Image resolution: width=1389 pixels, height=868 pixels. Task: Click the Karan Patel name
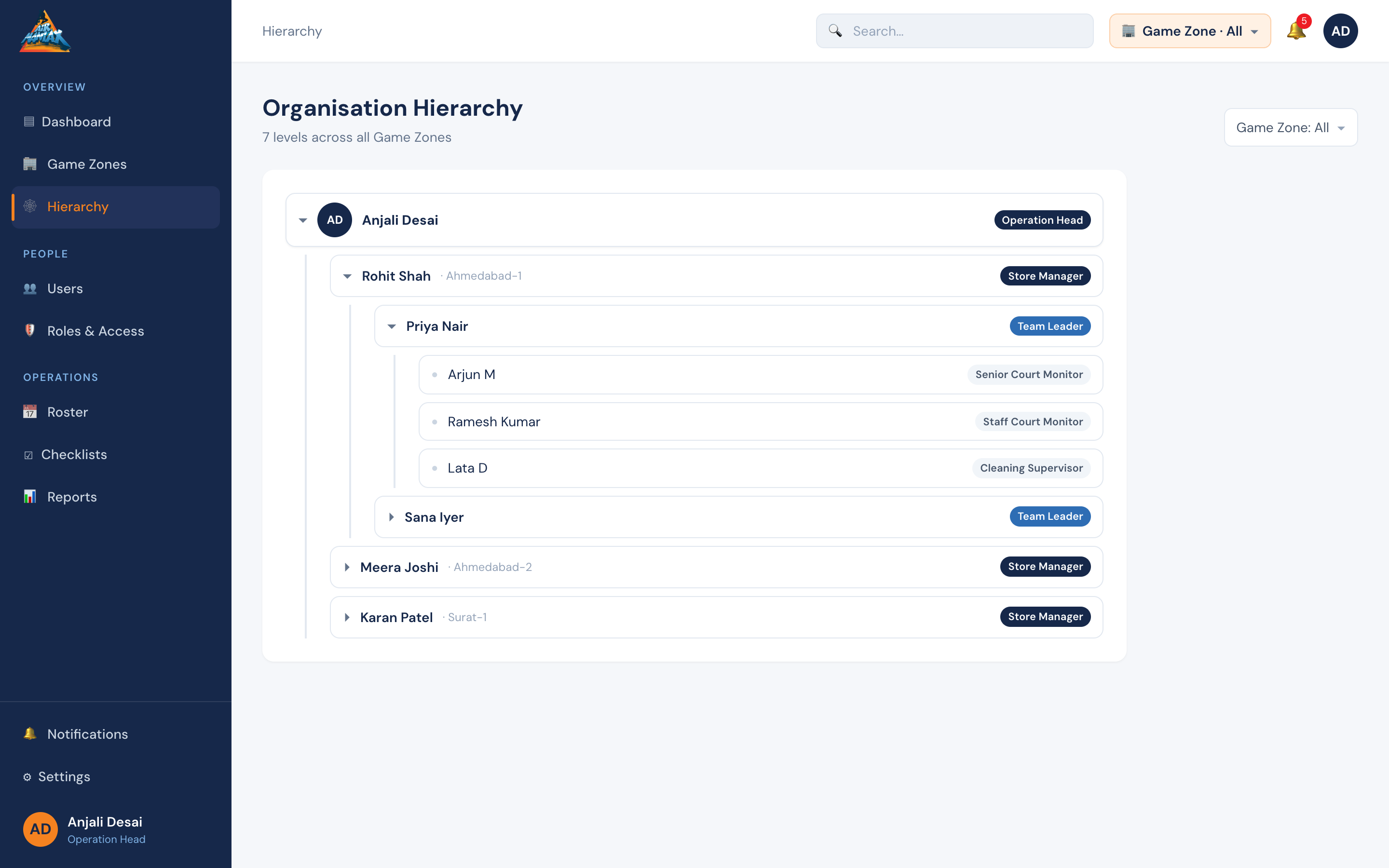pyautogui.click(x=396, y=617)
